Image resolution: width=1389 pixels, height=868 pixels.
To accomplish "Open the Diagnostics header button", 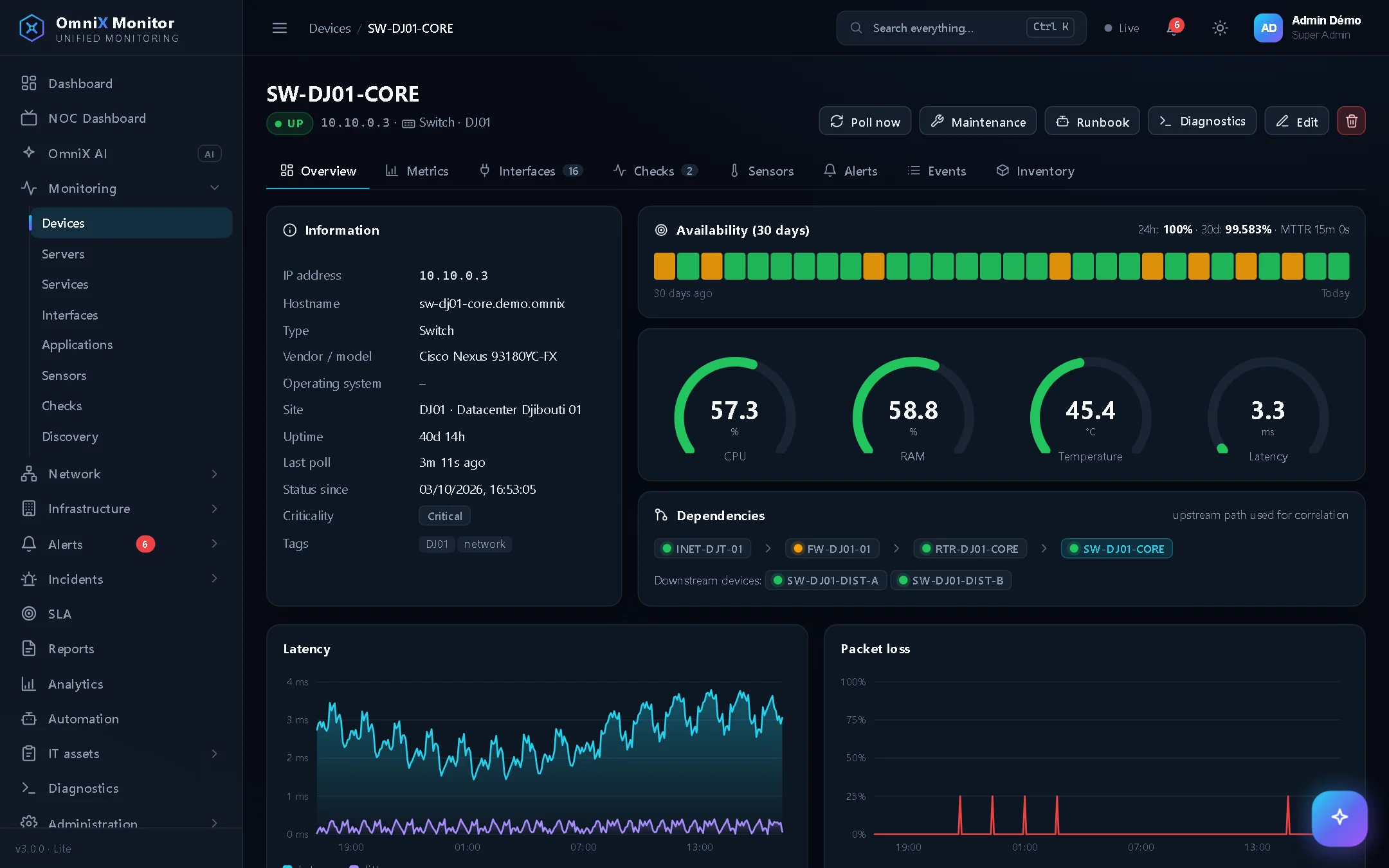I will [x=1202, y=121].
